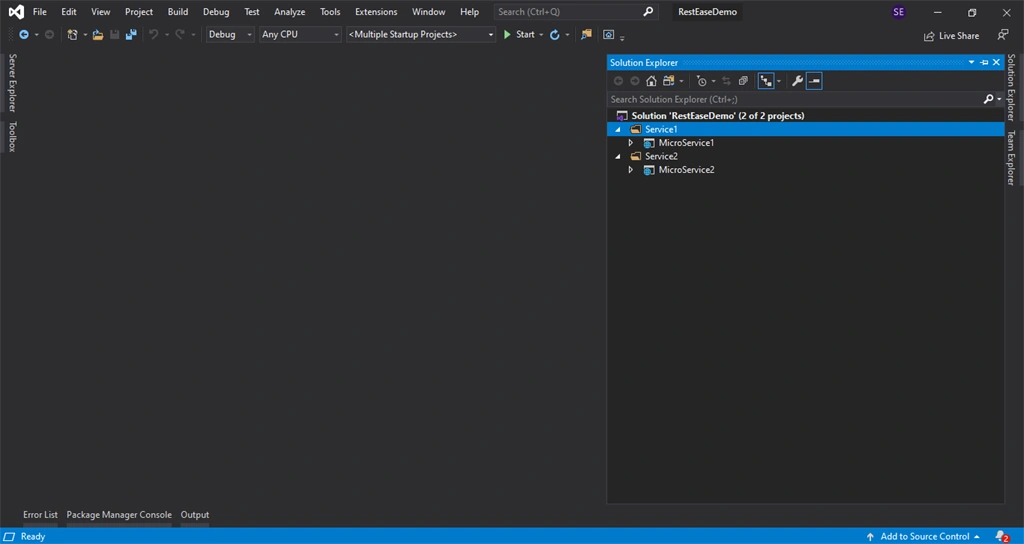Open the Multiple Startup Projects dropdown
Screen dimensions: 1024x544
(x=421, y=35)
